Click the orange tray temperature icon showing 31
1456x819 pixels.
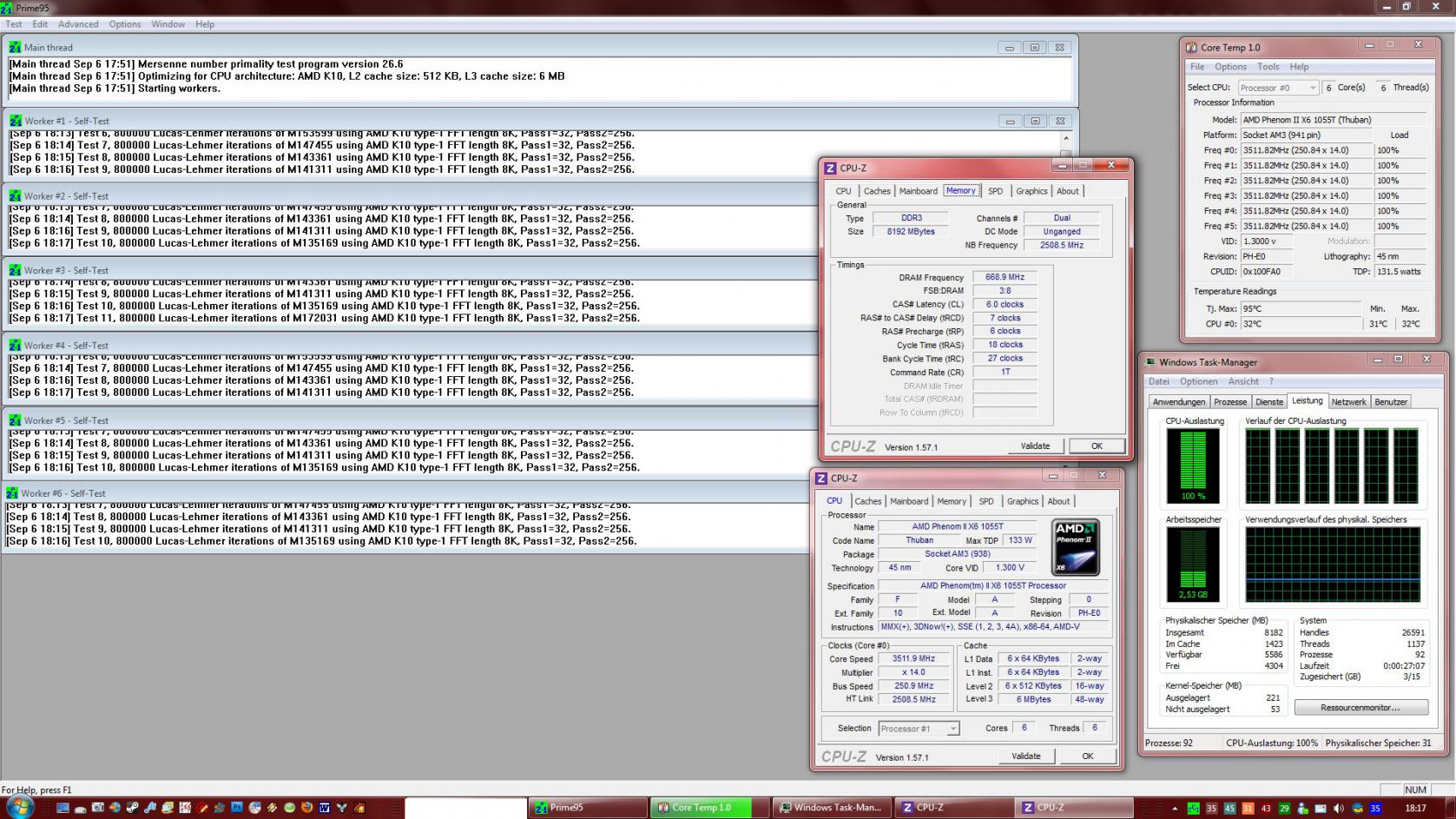click(1248, 809)
